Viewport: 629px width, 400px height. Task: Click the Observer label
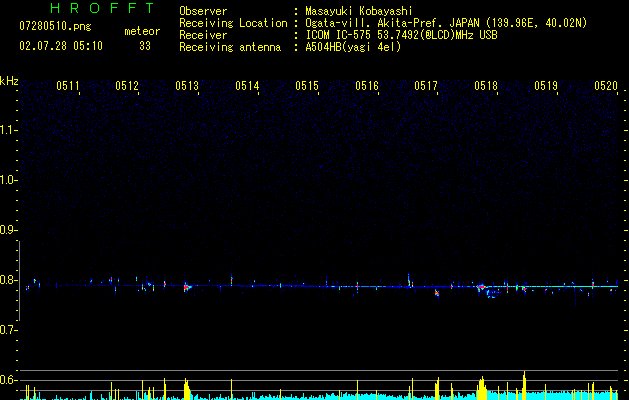pos(203,11)
